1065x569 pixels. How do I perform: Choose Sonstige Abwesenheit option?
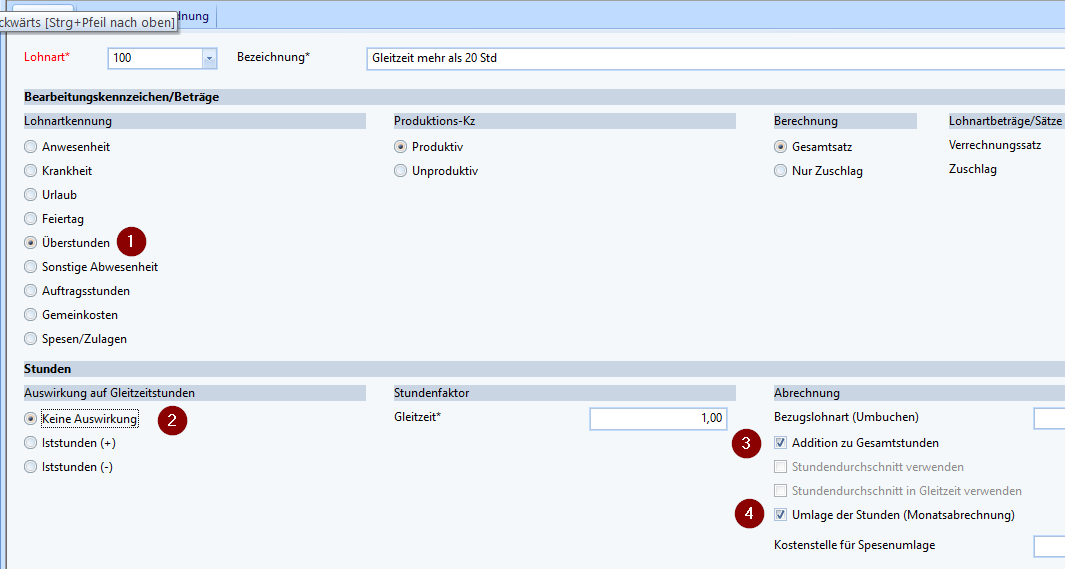31,267
